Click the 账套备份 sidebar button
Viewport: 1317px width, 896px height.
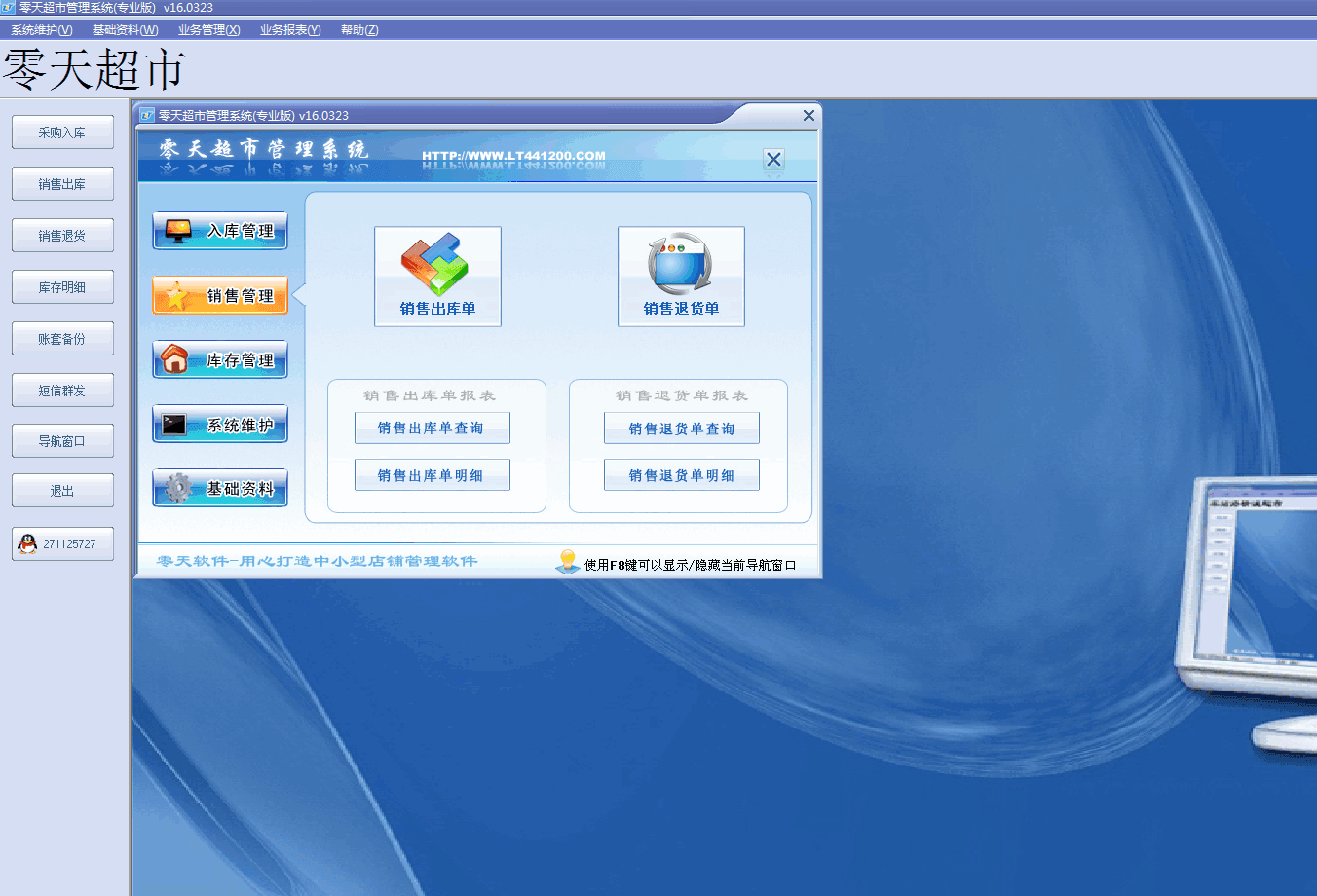(62, 339)
